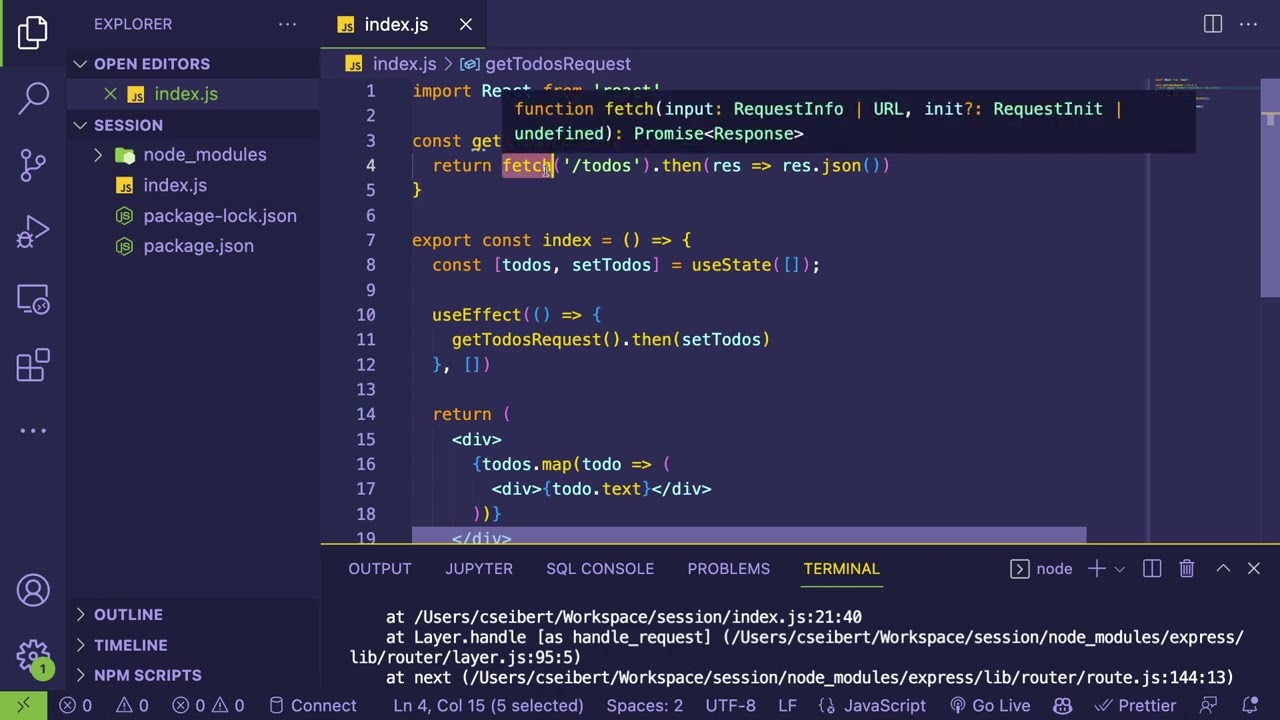Open the Source Control view

(x=32, y=165)
